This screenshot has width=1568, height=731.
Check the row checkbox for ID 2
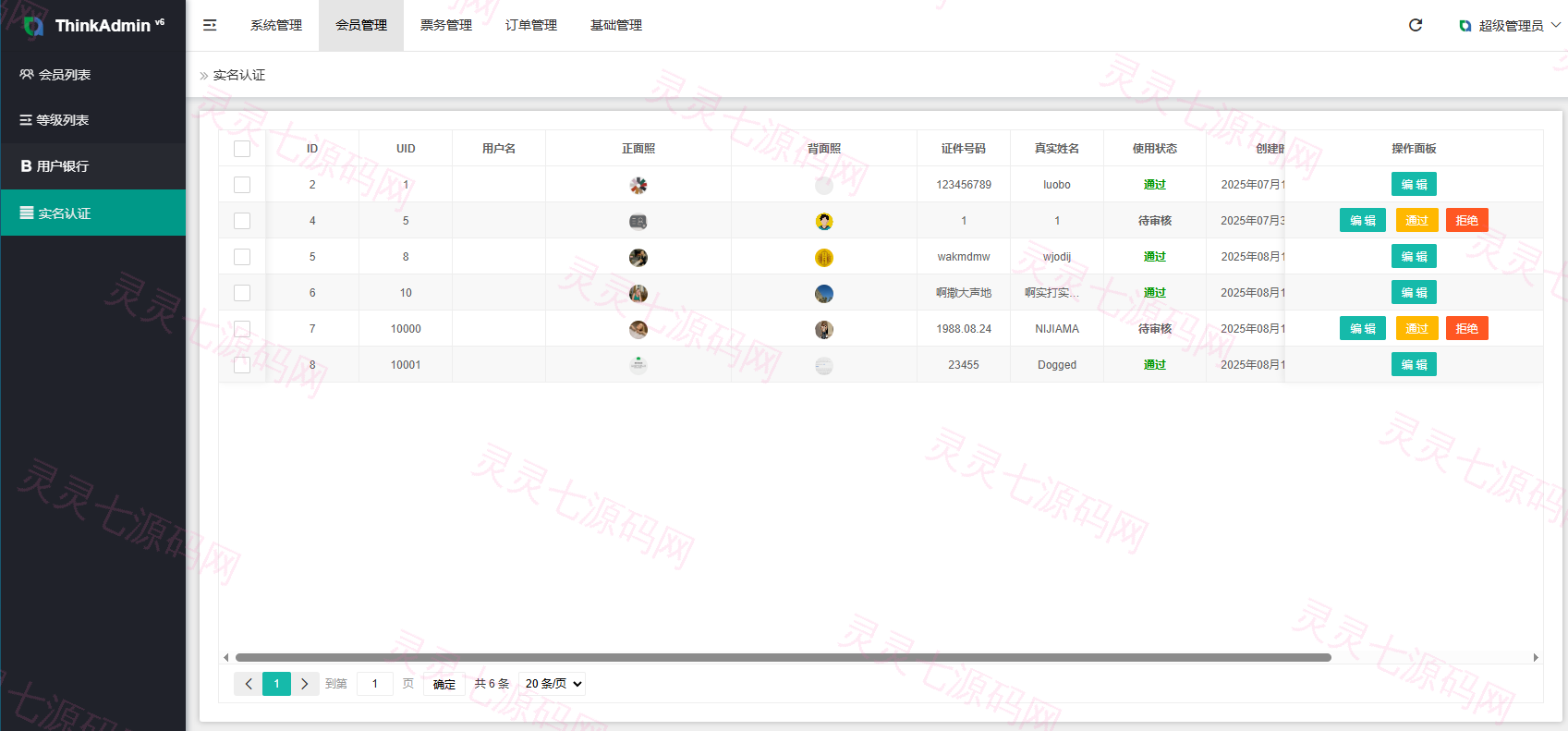click(x=242, y=185)
